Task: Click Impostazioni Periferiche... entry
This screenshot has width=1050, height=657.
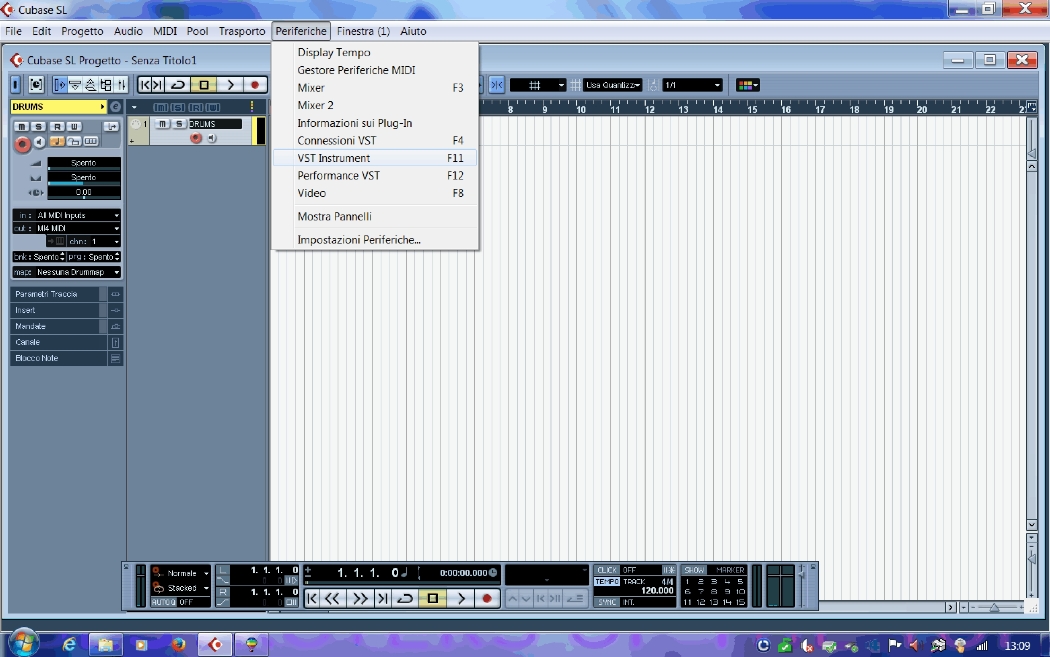Action: pos(375,240)
